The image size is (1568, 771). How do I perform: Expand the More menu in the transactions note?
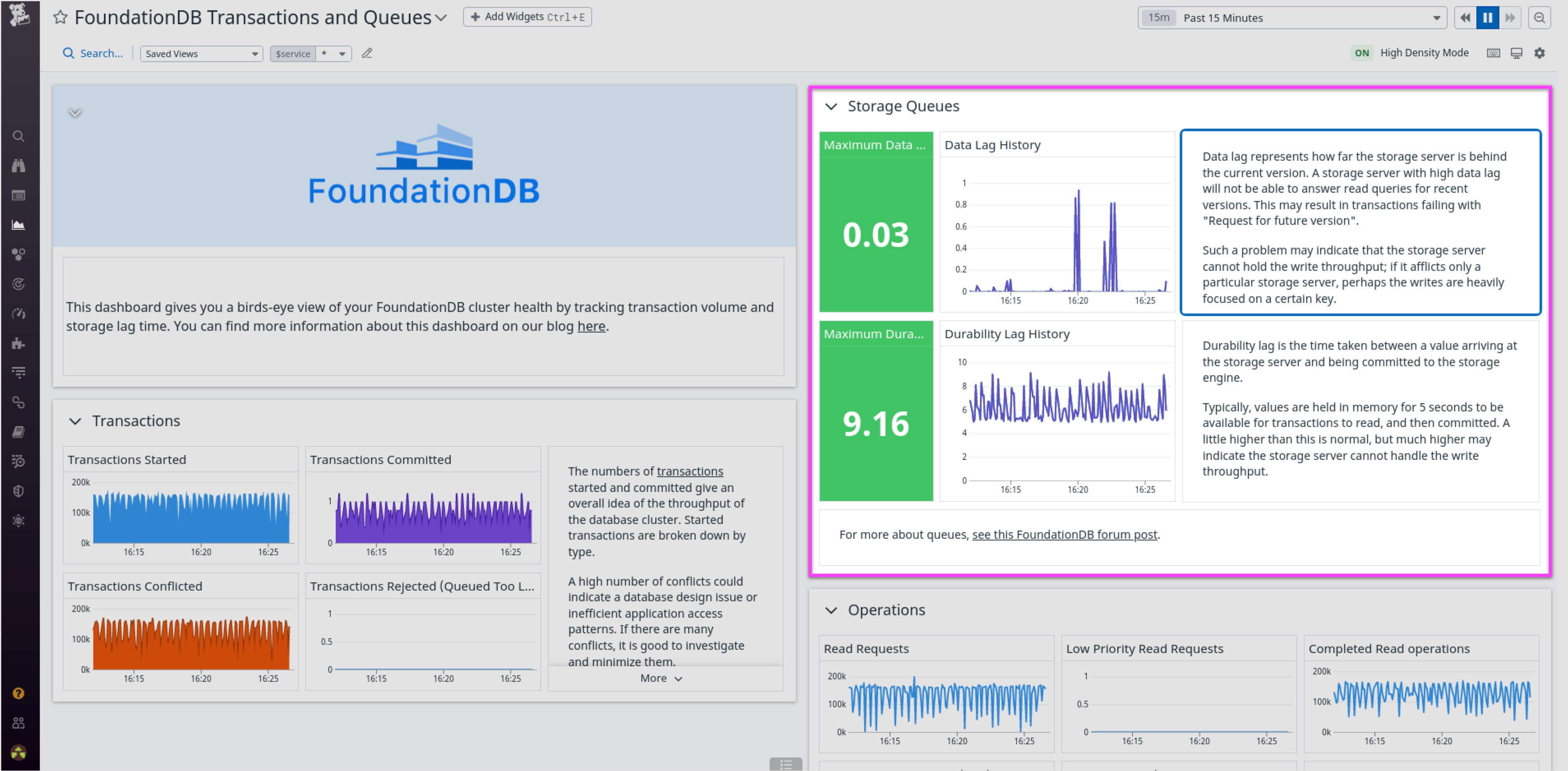[660, 678]
